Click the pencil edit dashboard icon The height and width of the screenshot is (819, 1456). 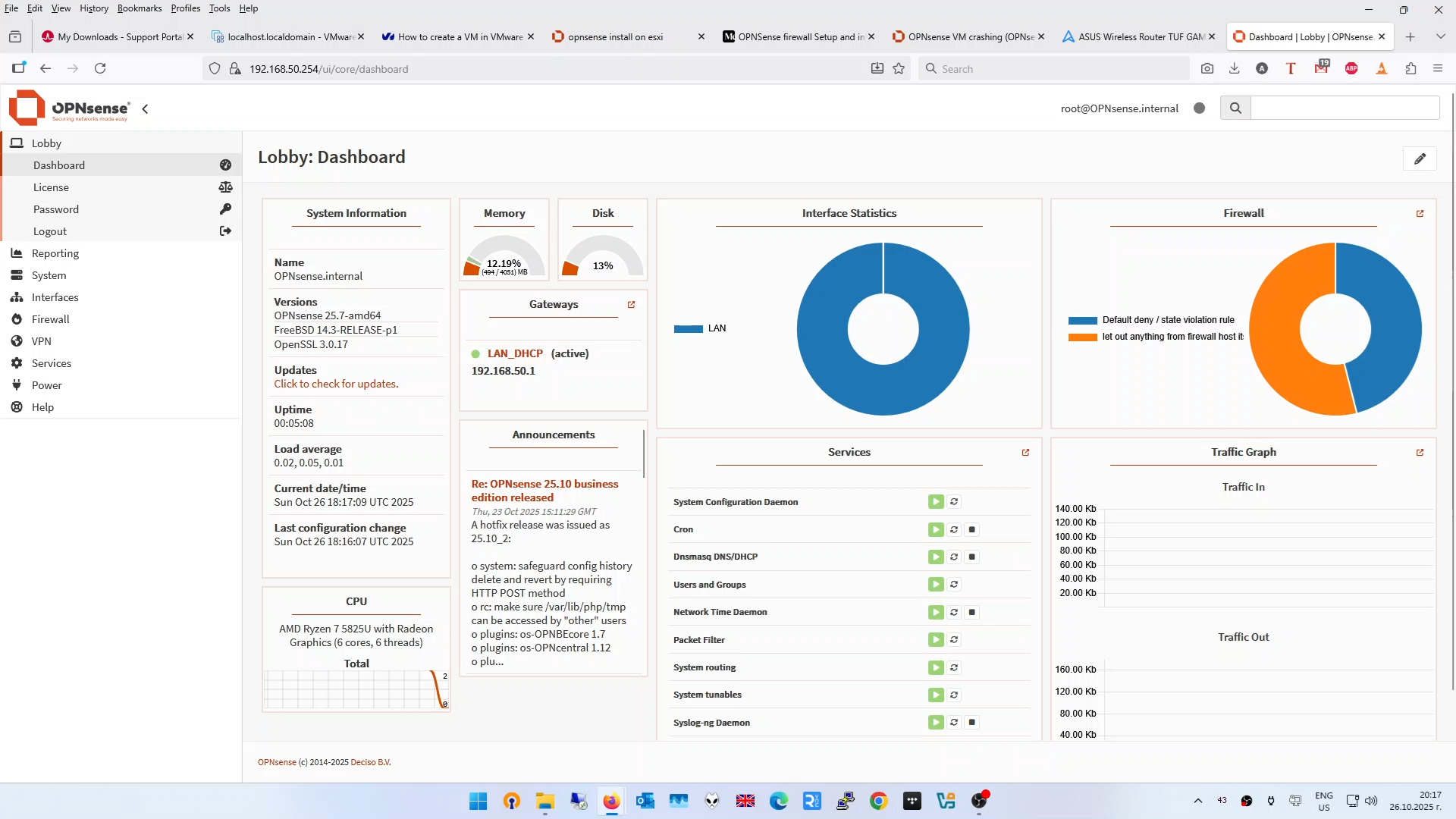pos(1420,158)
